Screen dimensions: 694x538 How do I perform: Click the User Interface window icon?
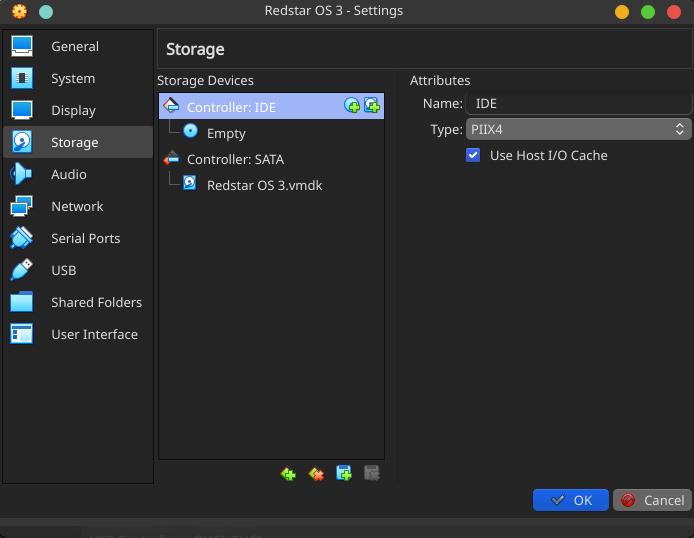click(22, 334)
